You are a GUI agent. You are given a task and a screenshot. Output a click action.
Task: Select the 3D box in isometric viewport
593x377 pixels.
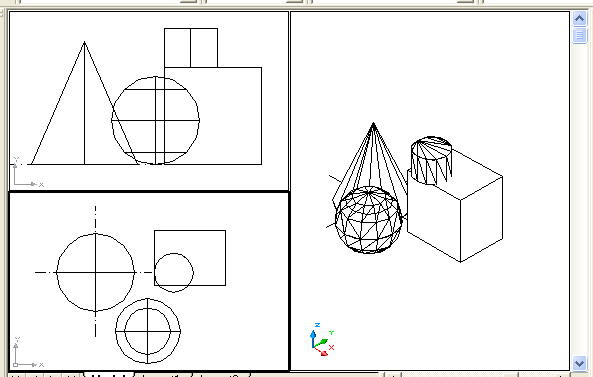click(455, 205)
